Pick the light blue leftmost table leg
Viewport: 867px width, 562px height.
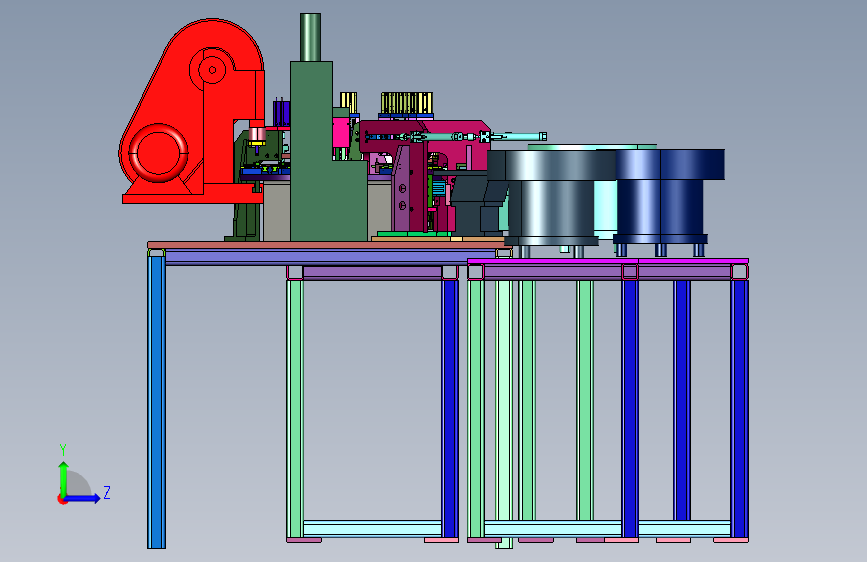[x=156, y=402]
